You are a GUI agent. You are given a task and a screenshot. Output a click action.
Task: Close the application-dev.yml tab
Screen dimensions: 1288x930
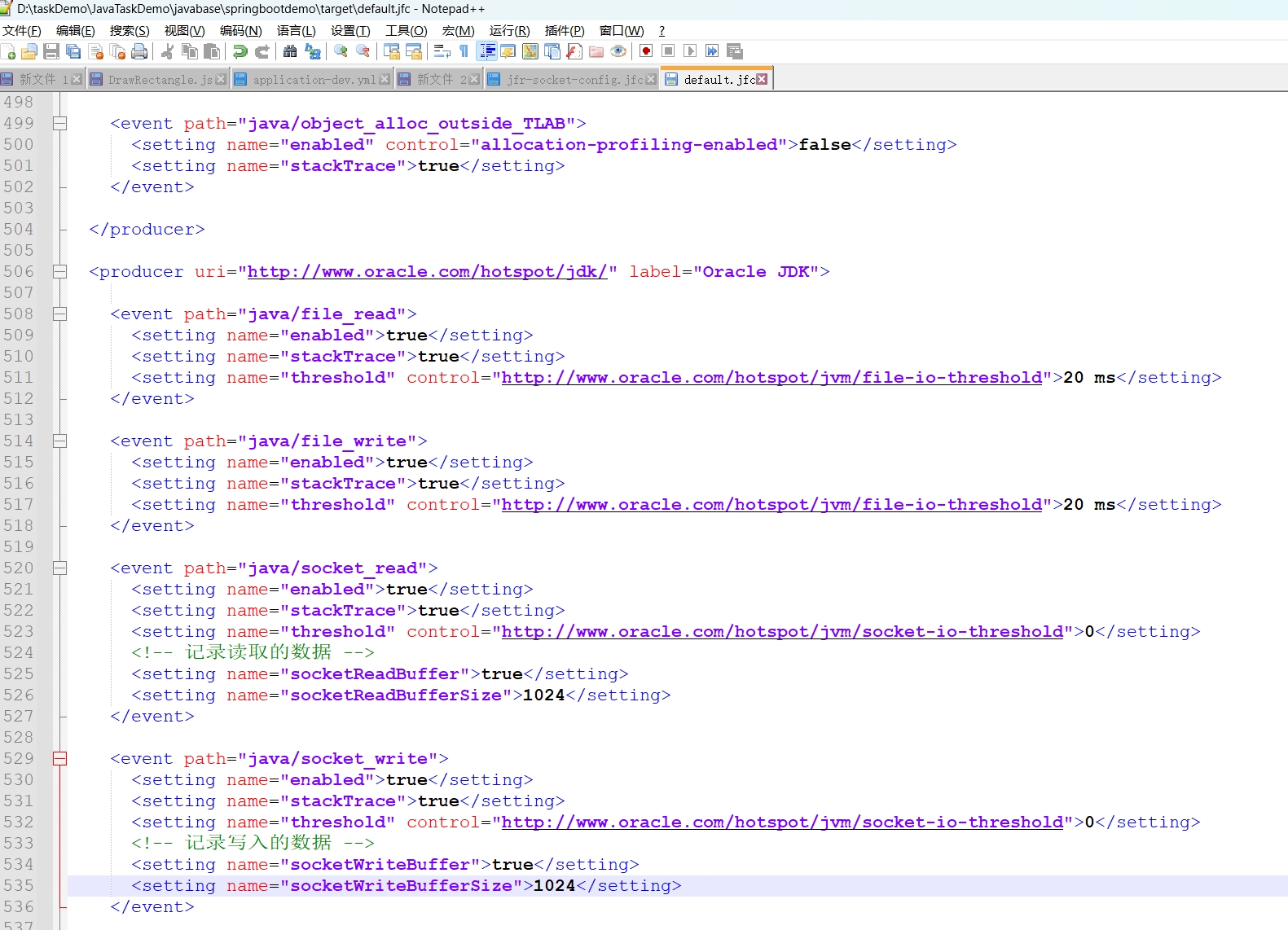click(383, 79)
